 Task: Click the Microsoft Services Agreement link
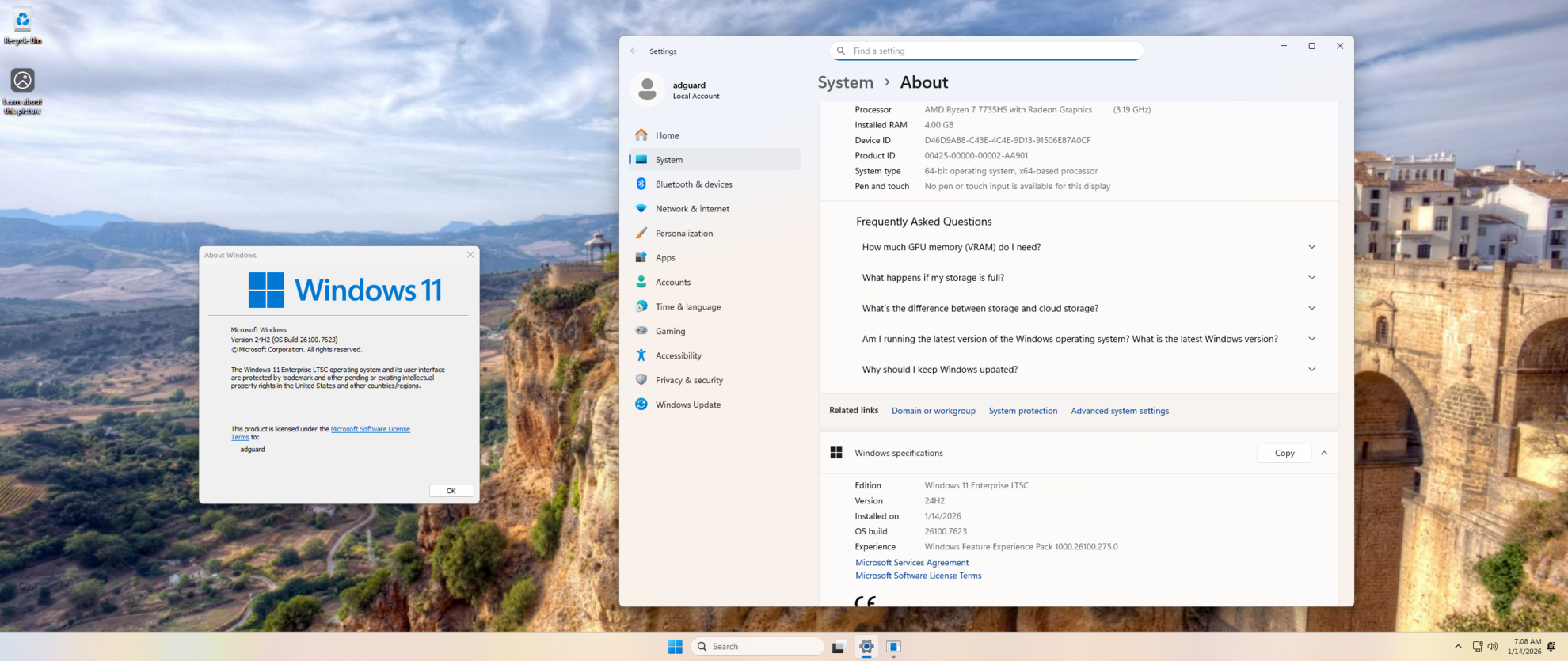click(x=911, y=563)
